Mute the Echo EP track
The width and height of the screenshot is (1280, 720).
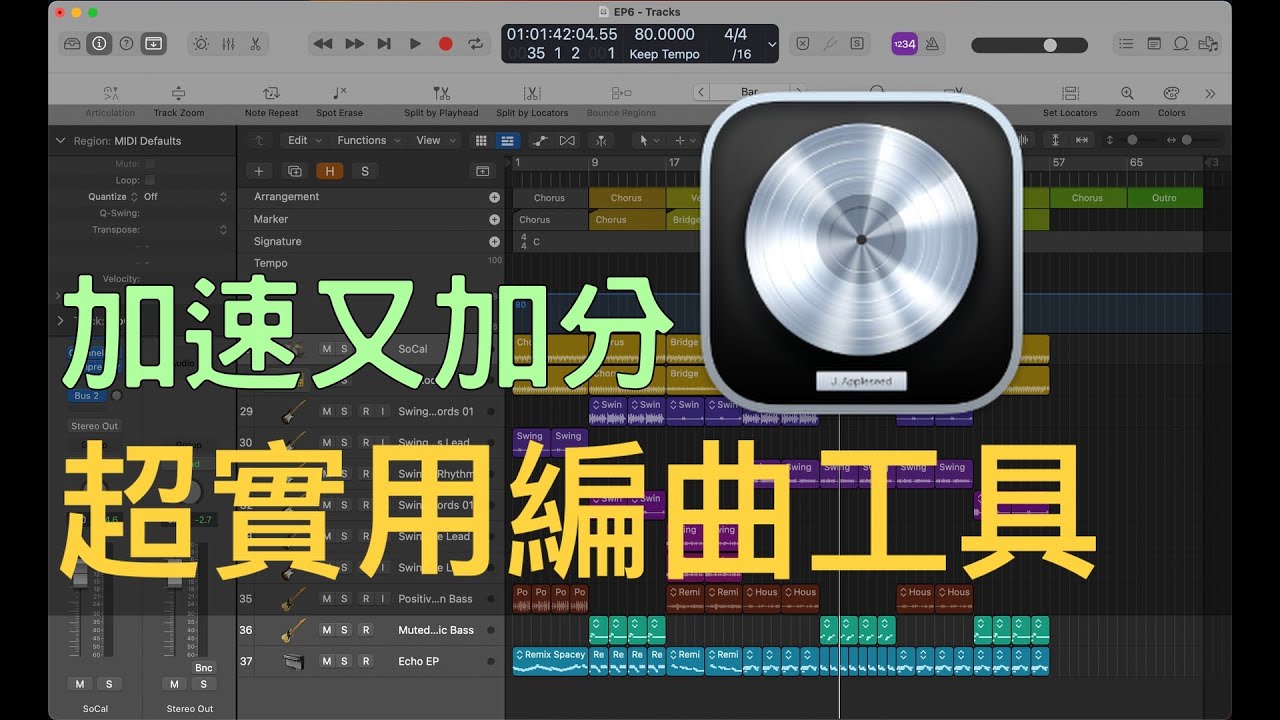coord(326,661)
